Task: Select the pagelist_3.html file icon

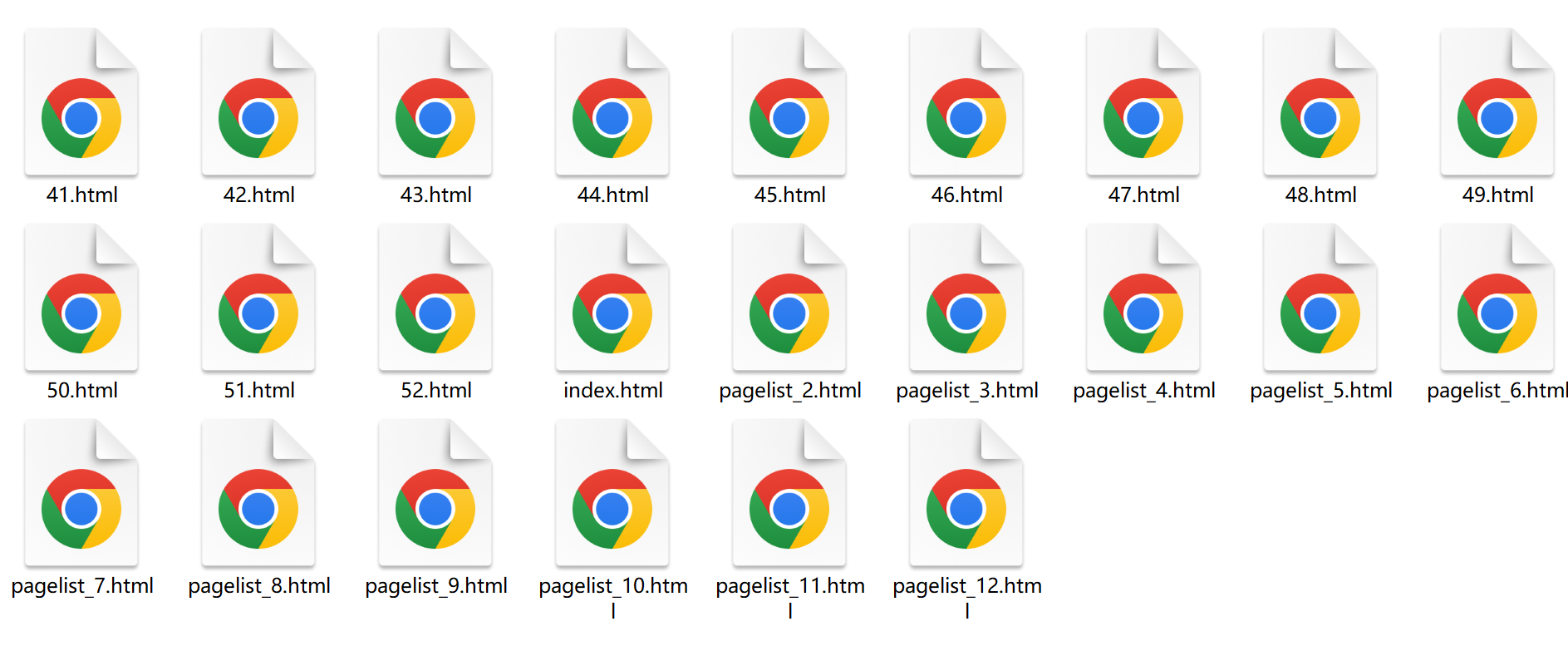Action: (x=966, y=298)
